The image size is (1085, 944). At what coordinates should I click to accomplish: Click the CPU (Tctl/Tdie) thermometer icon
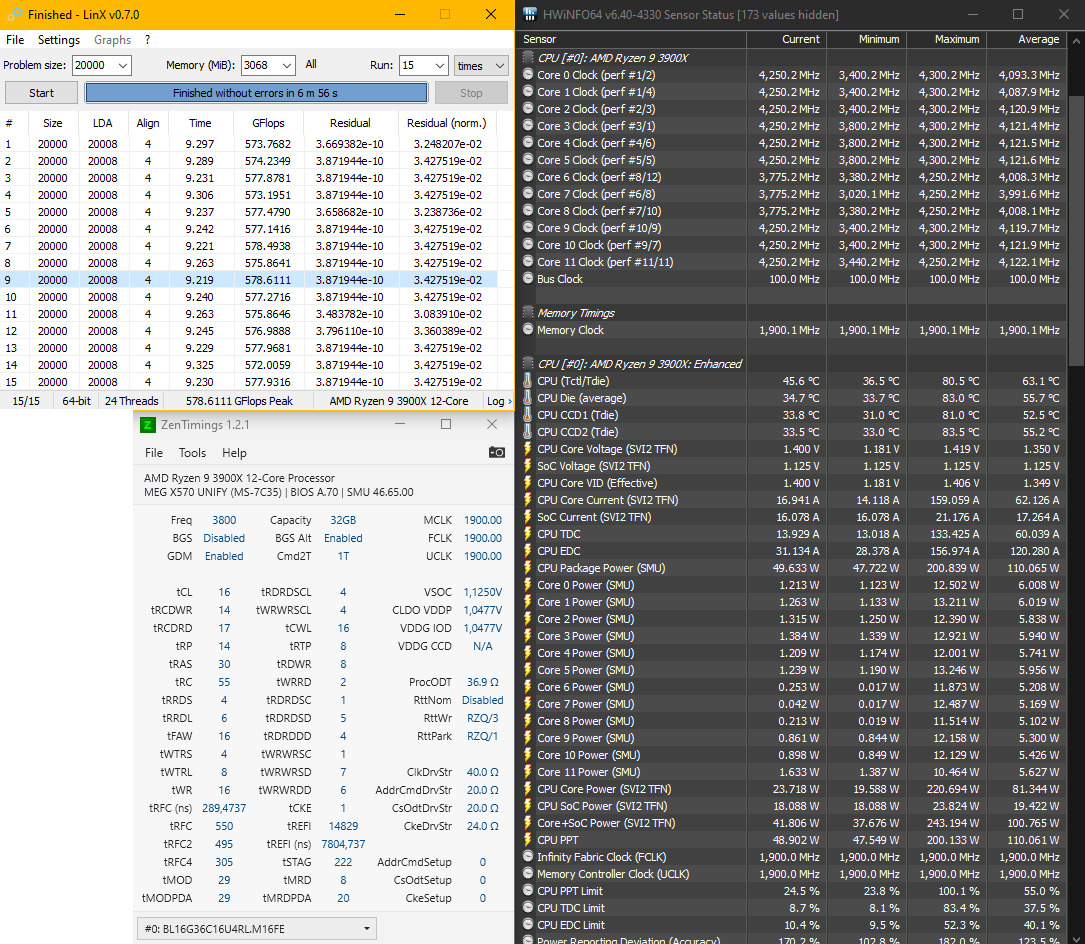click(528, 381)
